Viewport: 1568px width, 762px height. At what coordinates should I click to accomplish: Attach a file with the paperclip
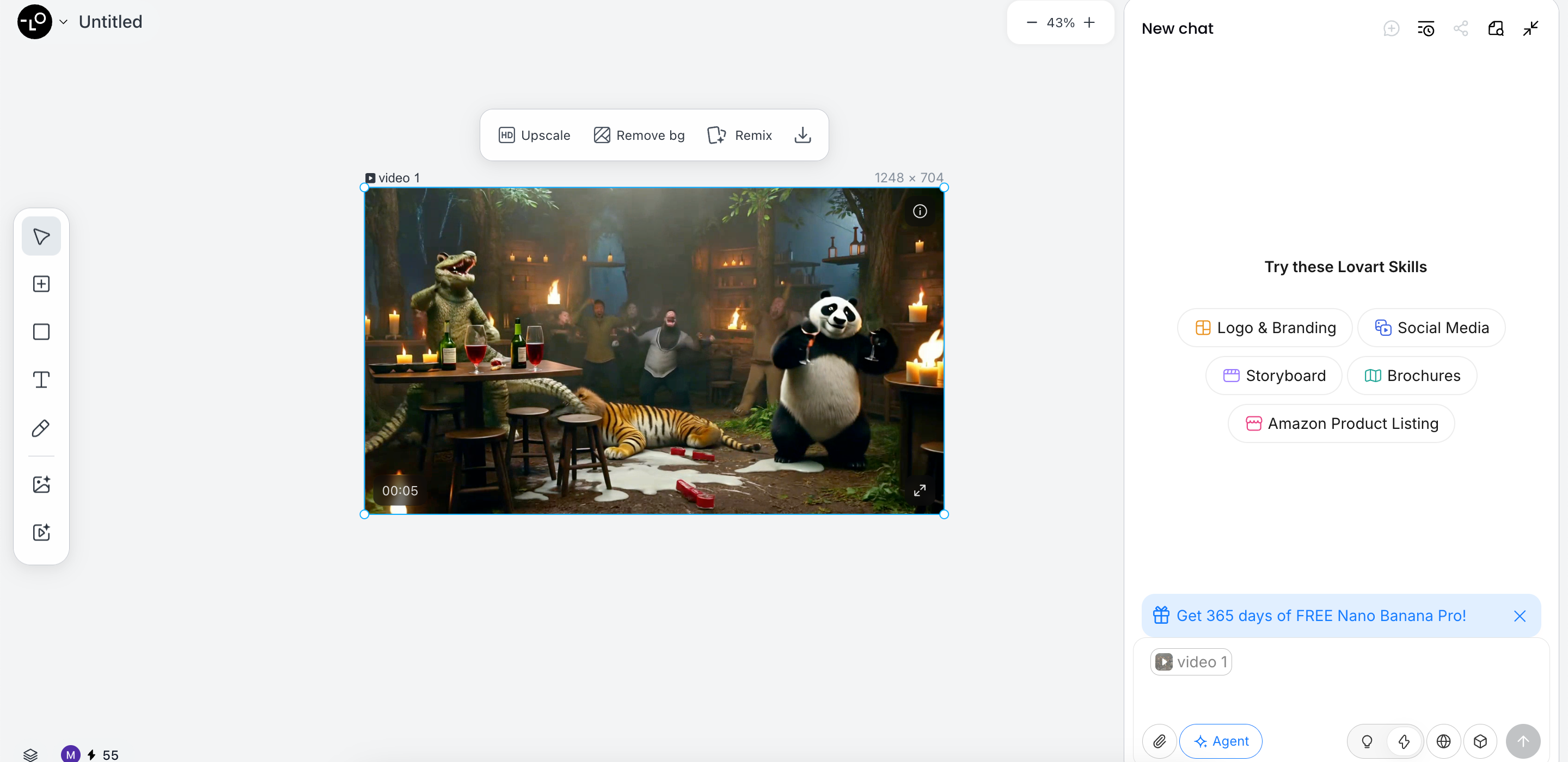coord(1159,741)
